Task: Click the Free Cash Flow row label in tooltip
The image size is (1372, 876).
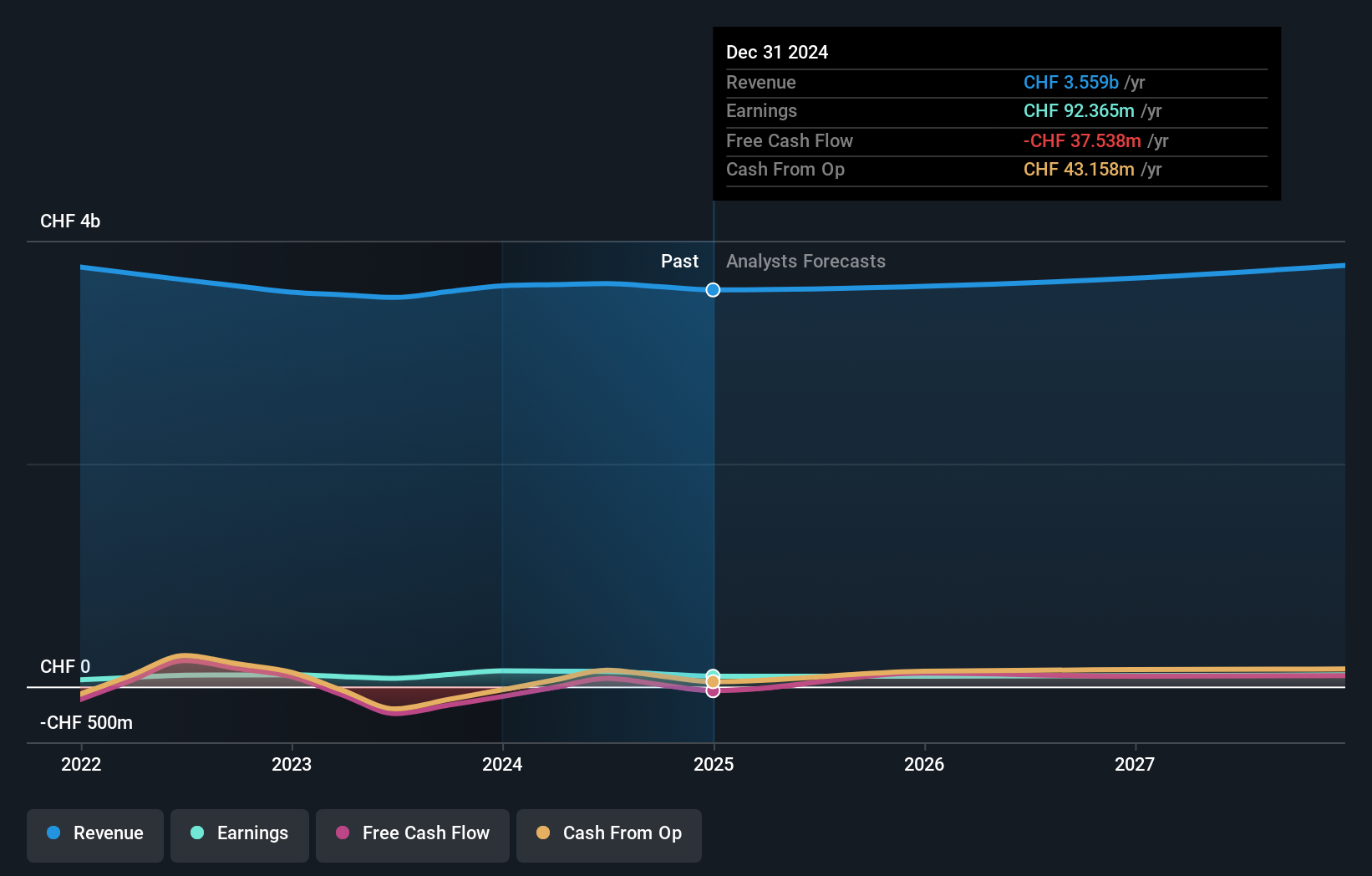Action: pos(790,141)
